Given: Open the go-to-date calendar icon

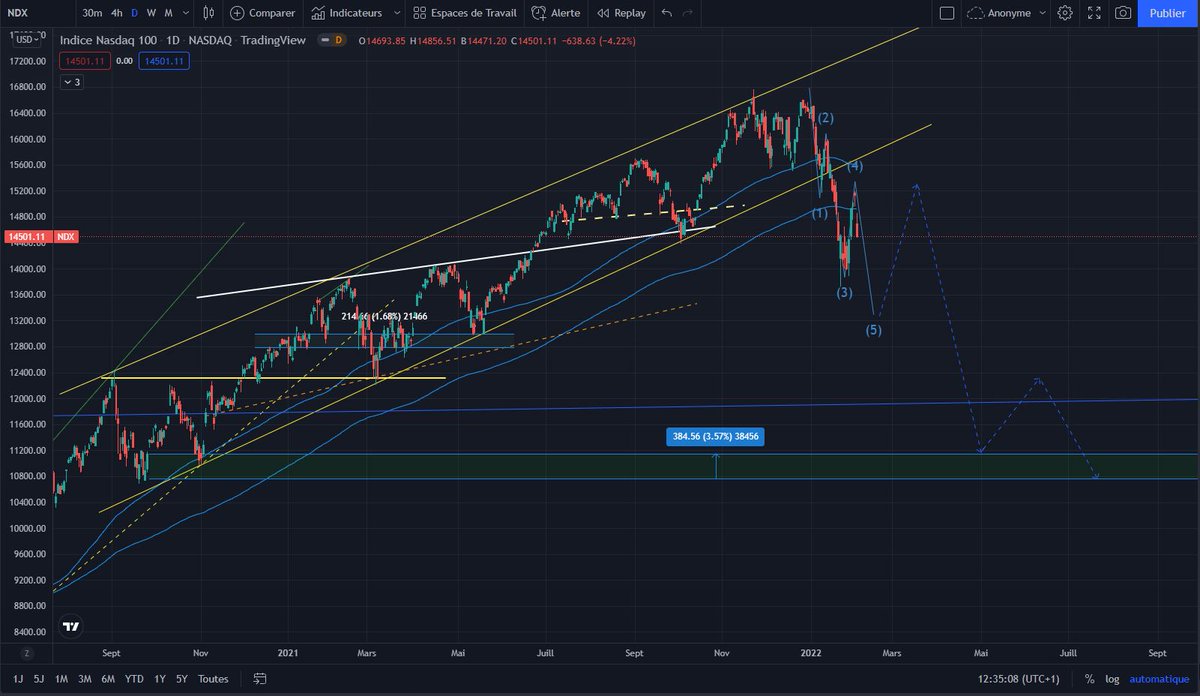Looking at the screenshot, I should click(x=259, y=679).
